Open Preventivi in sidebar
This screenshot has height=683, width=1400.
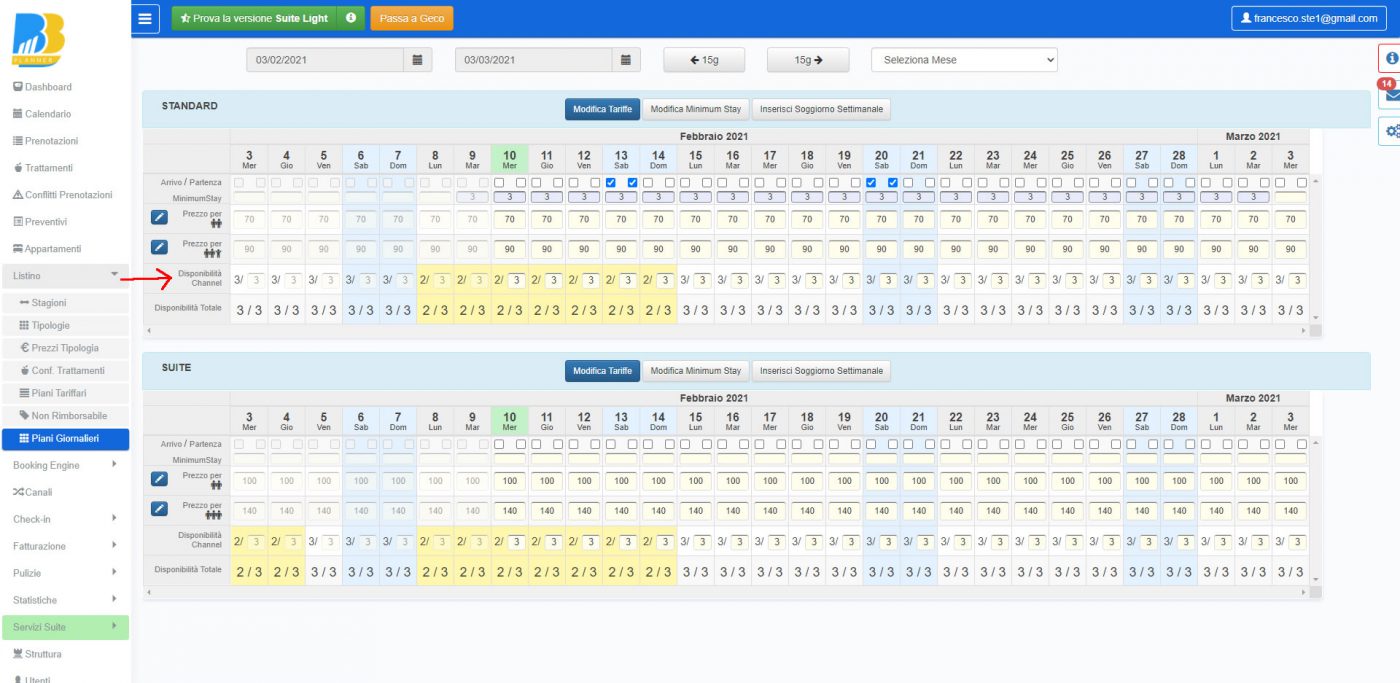click(x=40, y=222)
